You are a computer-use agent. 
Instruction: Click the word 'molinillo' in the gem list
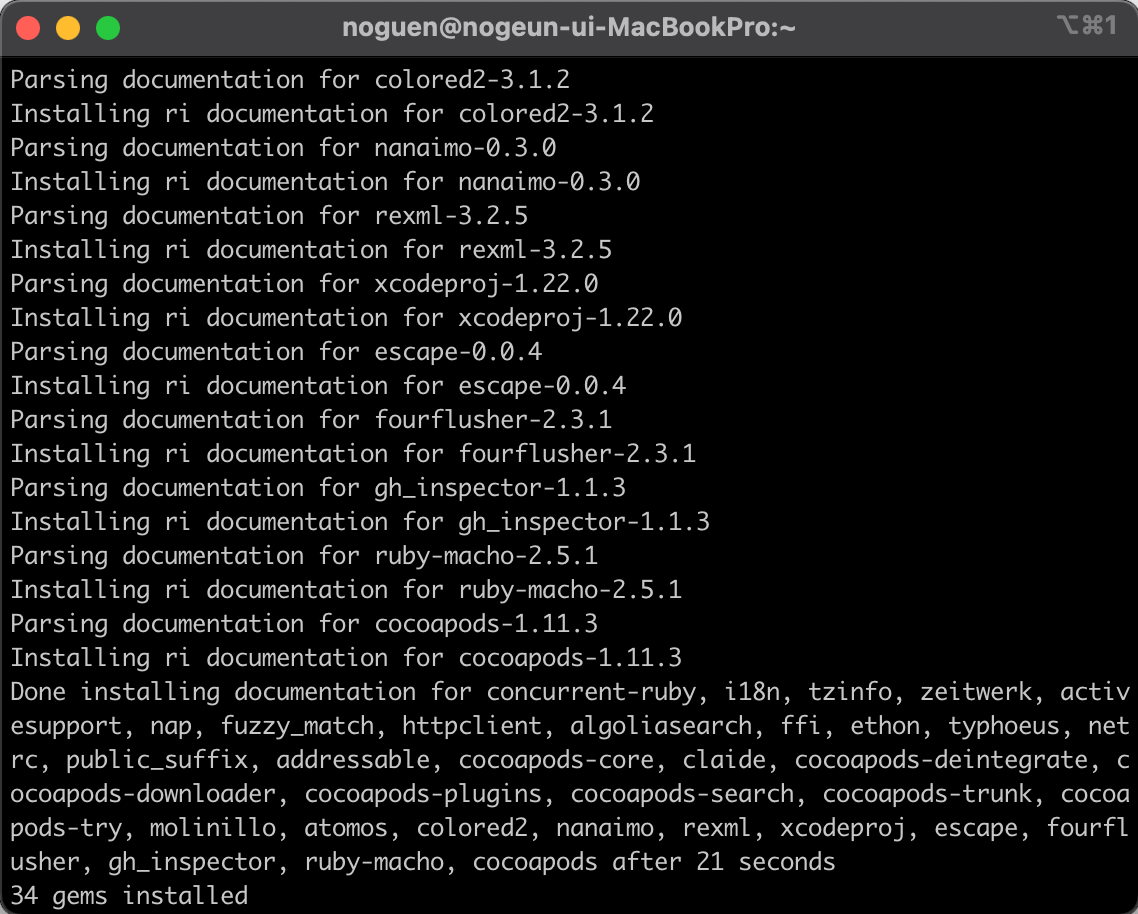[213, 828]
